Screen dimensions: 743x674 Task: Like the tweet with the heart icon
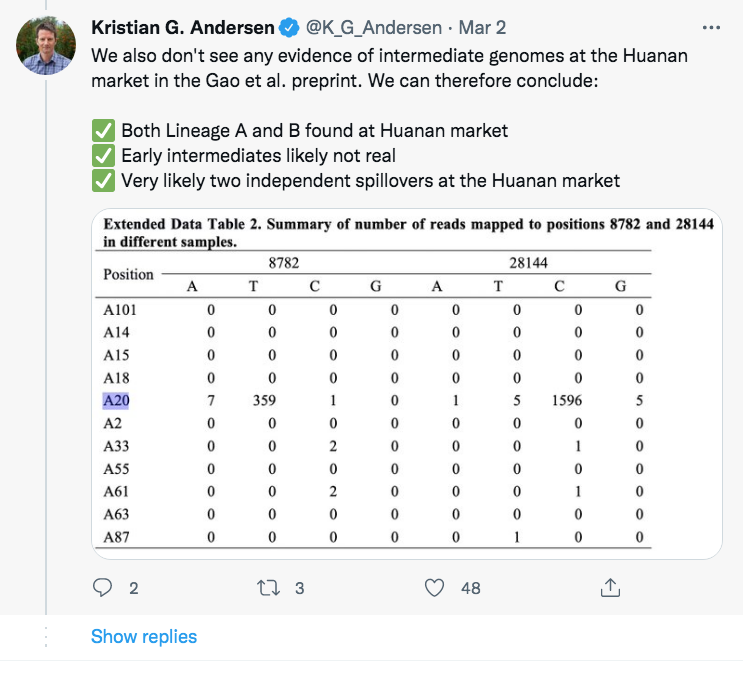[x=434, y=588]
